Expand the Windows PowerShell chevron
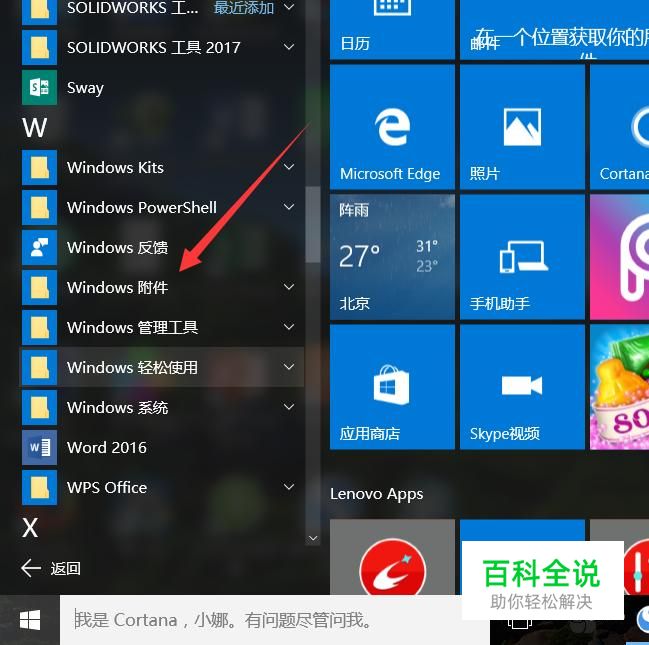Viewport: 649px width, 645px height. 289,207
